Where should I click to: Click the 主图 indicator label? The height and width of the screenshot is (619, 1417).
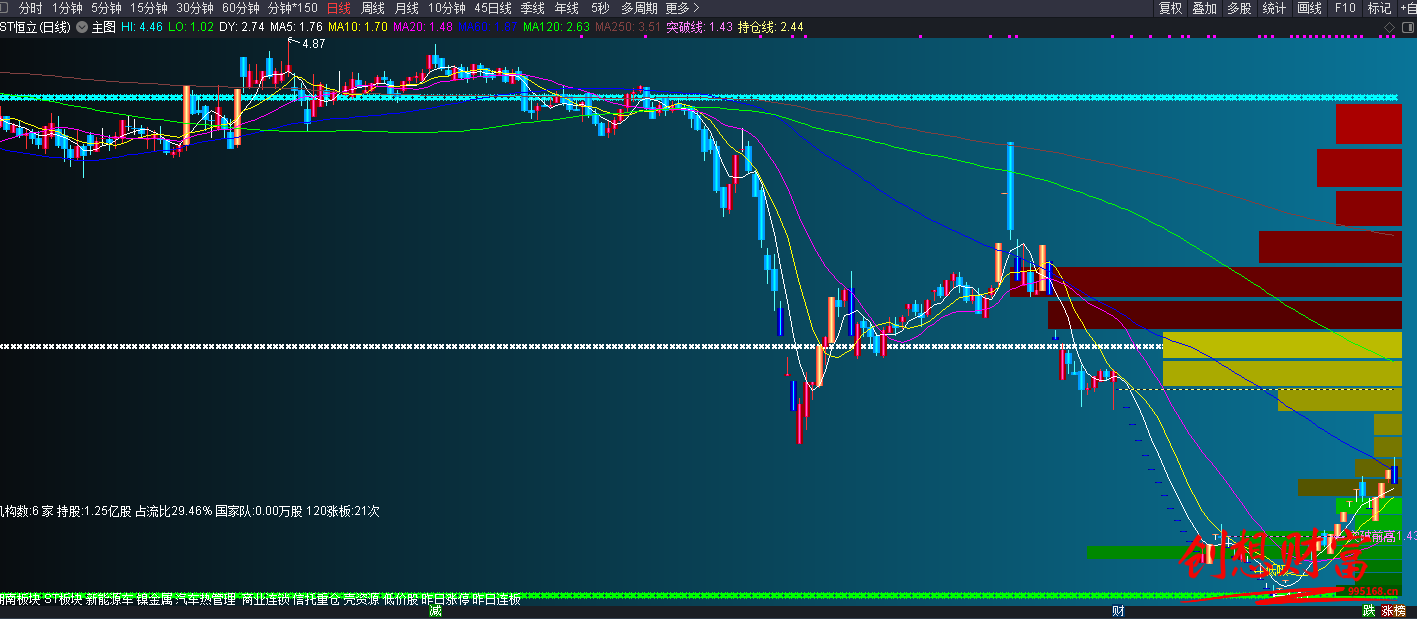coord(104,27)
